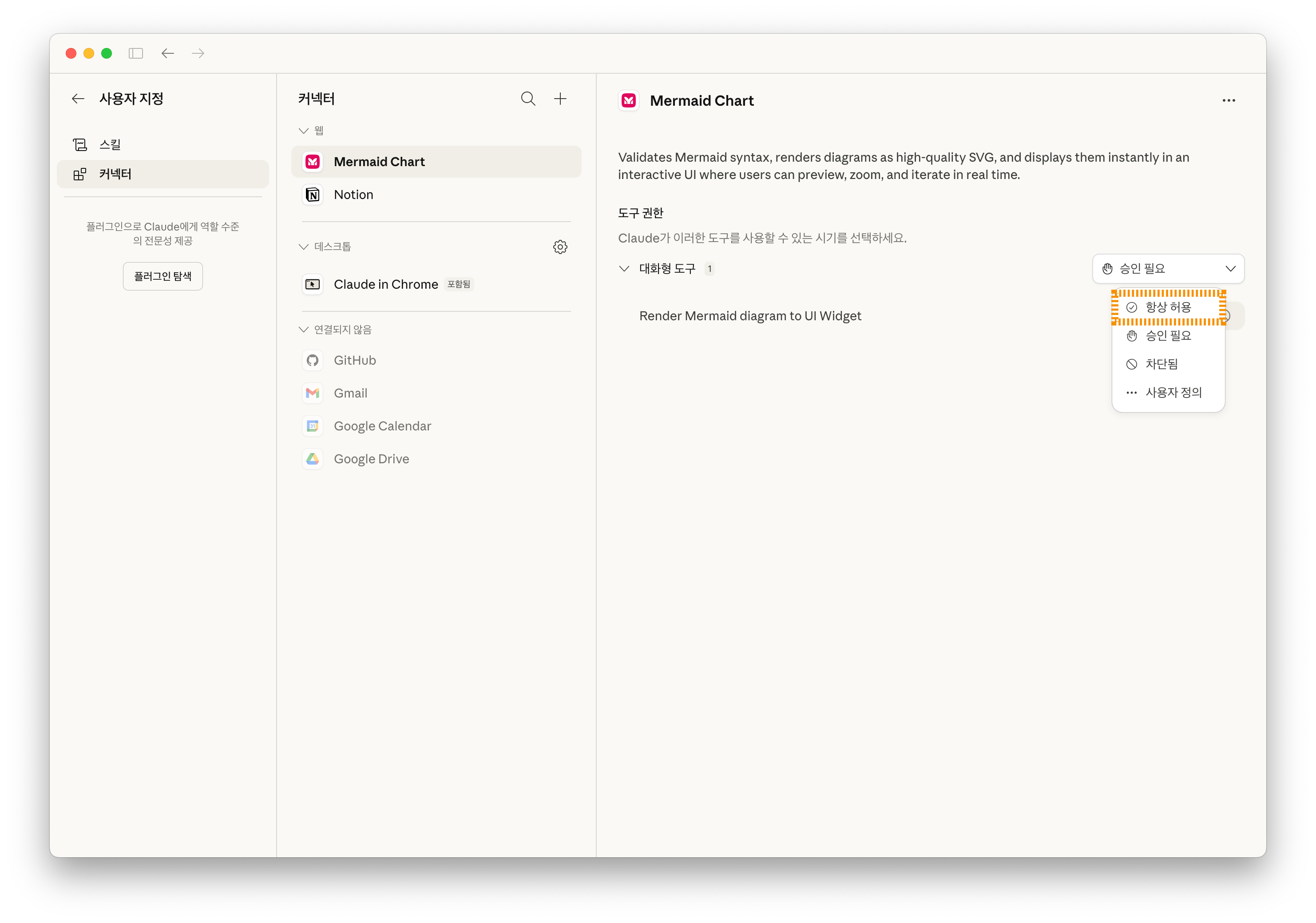Open the 데스크톱 settings gear icon

pos(560,247)
